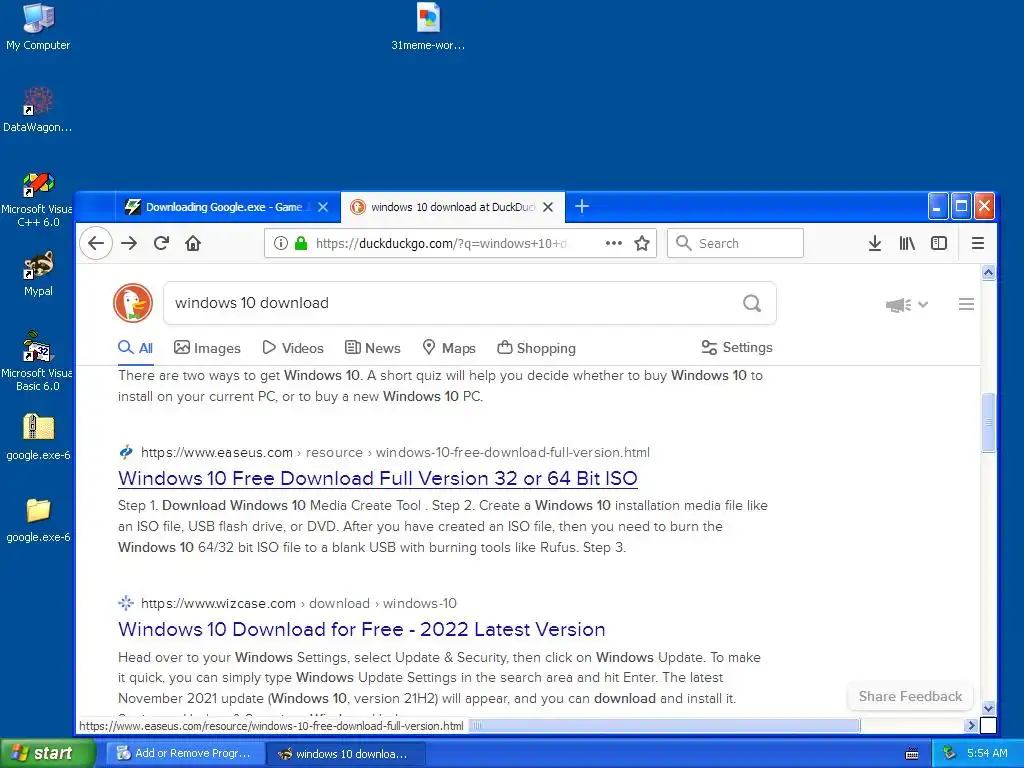This screenshot has width=1024, height=768.
Task: Click the duckduckgo.com address bar URL
Action: [441, 244]
